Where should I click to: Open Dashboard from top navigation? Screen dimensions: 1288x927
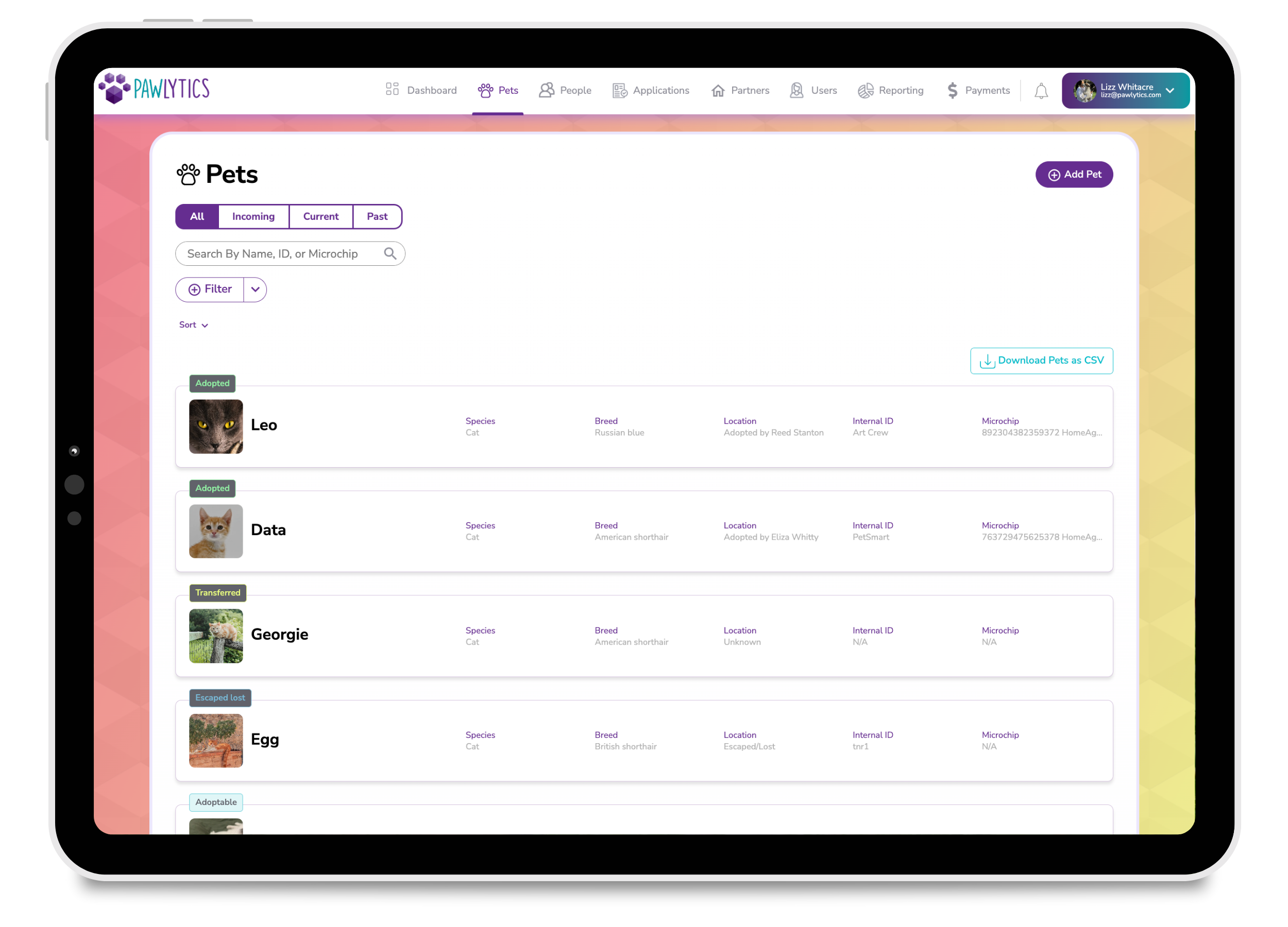click(x=421, y=90)
